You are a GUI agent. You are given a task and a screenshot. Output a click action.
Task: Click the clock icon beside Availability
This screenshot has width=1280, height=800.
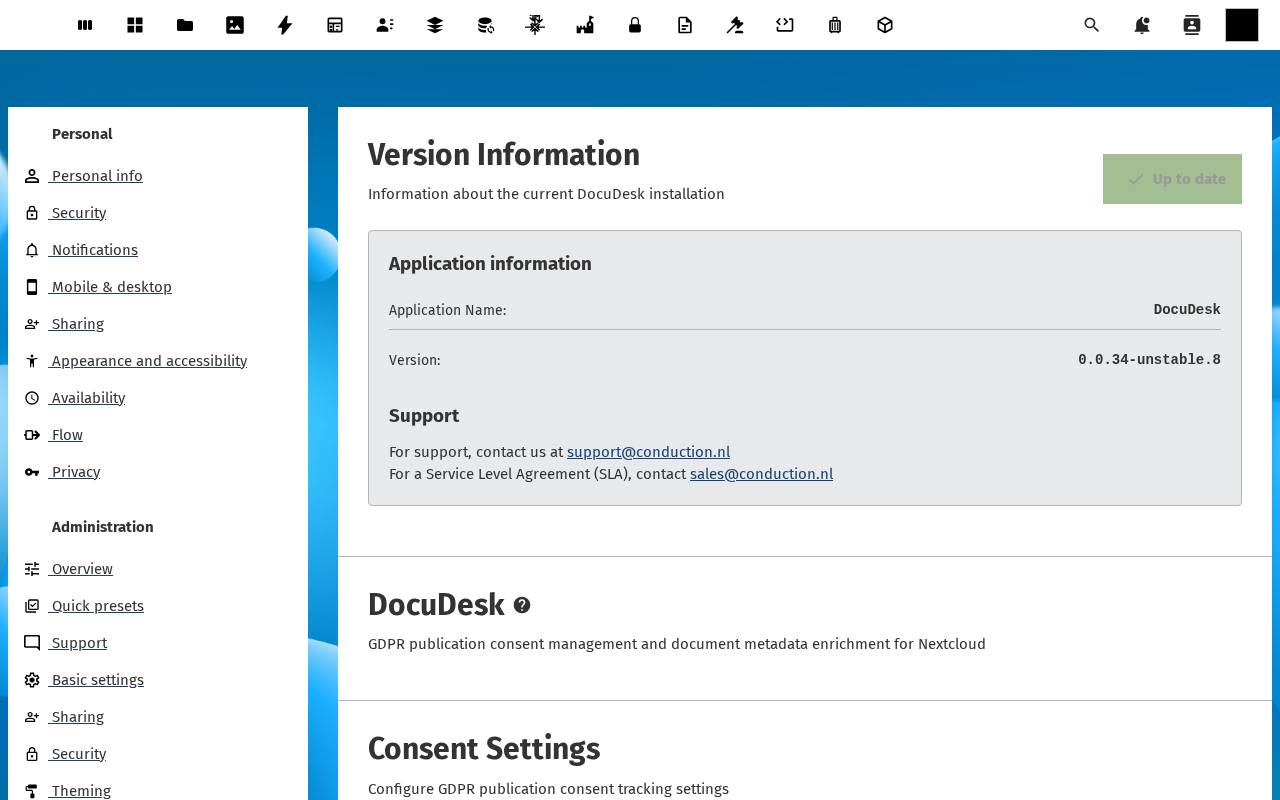pos(32,398)
